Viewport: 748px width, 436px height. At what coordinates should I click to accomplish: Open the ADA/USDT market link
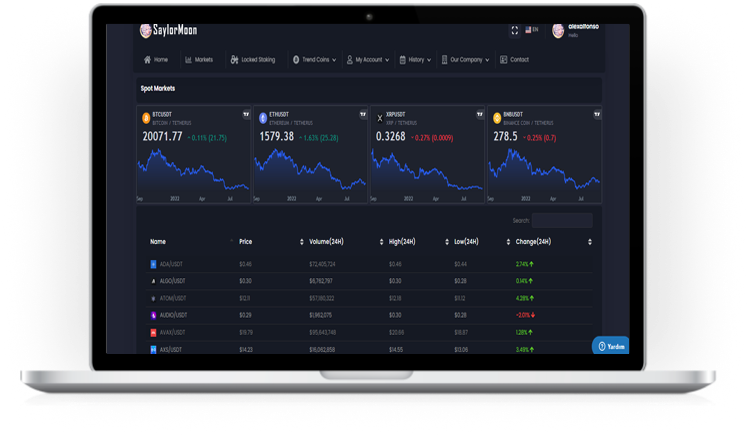pos(173,264)
